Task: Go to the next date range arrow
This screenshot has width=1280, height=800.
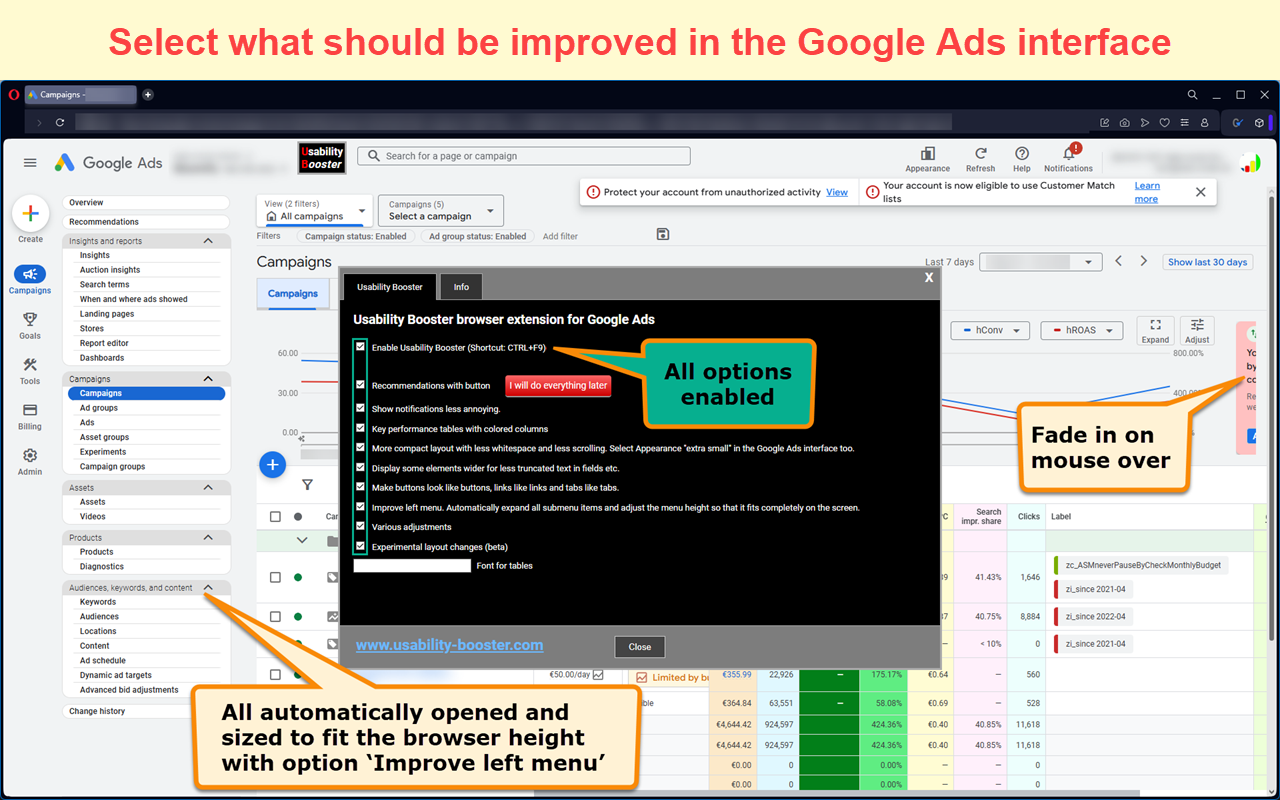Action: tap(1146, 261)
